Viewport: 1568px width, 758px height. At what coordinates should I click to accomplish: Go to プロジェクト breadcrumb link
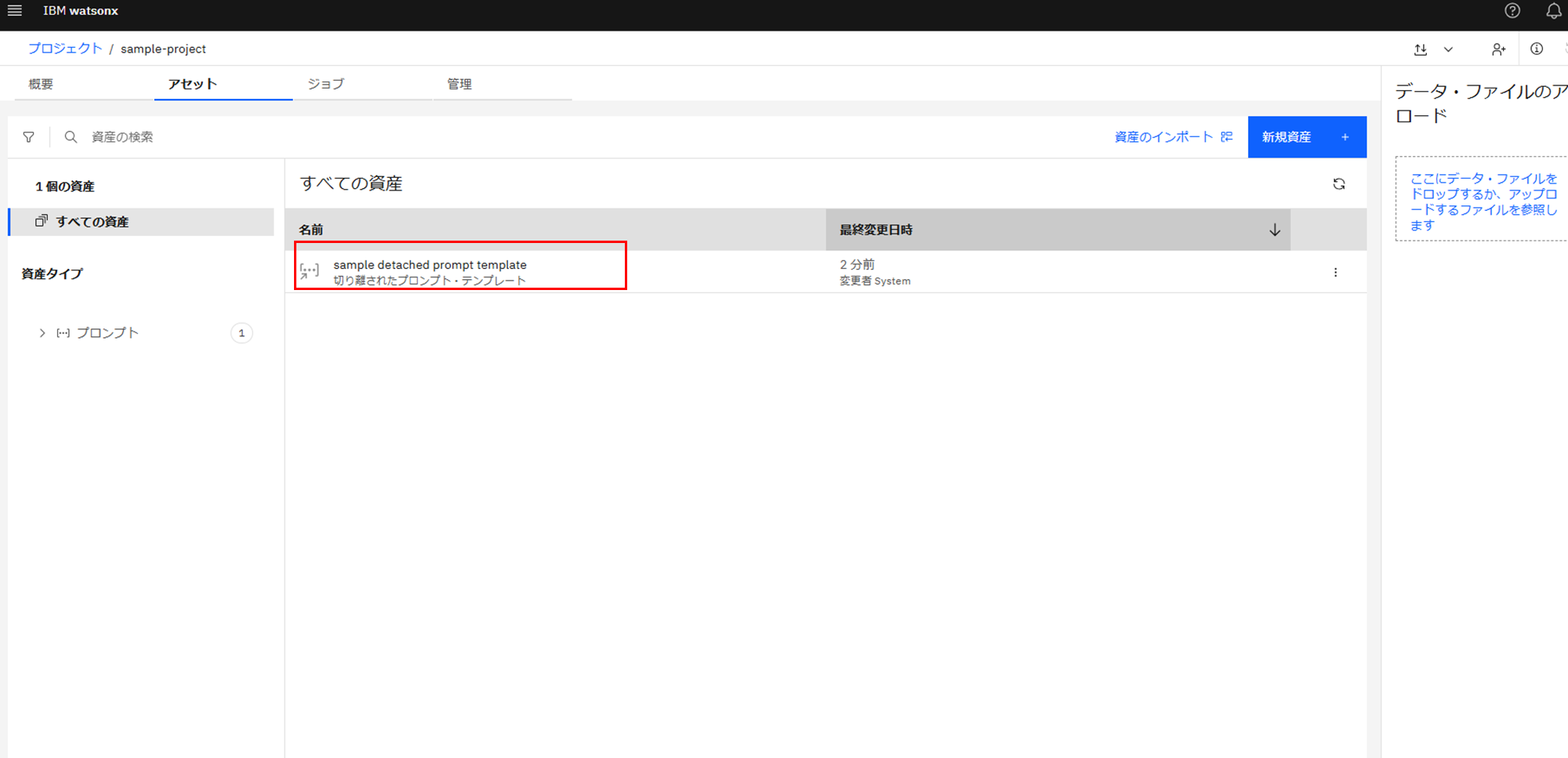point(65,49)
